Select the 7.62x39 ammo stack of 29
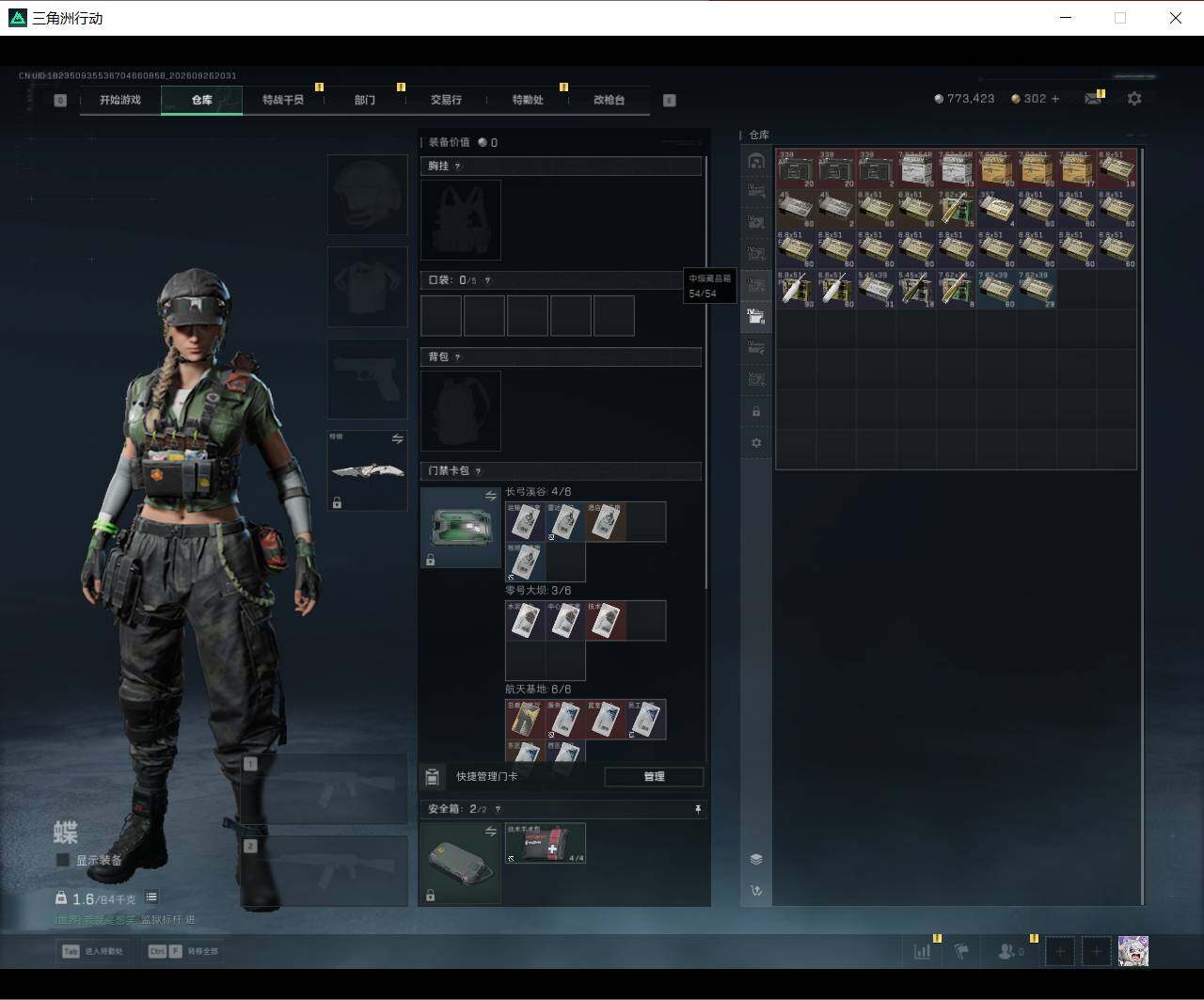Image resolution: width=1204 pixels, height=1000 pixels. point(1037,290)
